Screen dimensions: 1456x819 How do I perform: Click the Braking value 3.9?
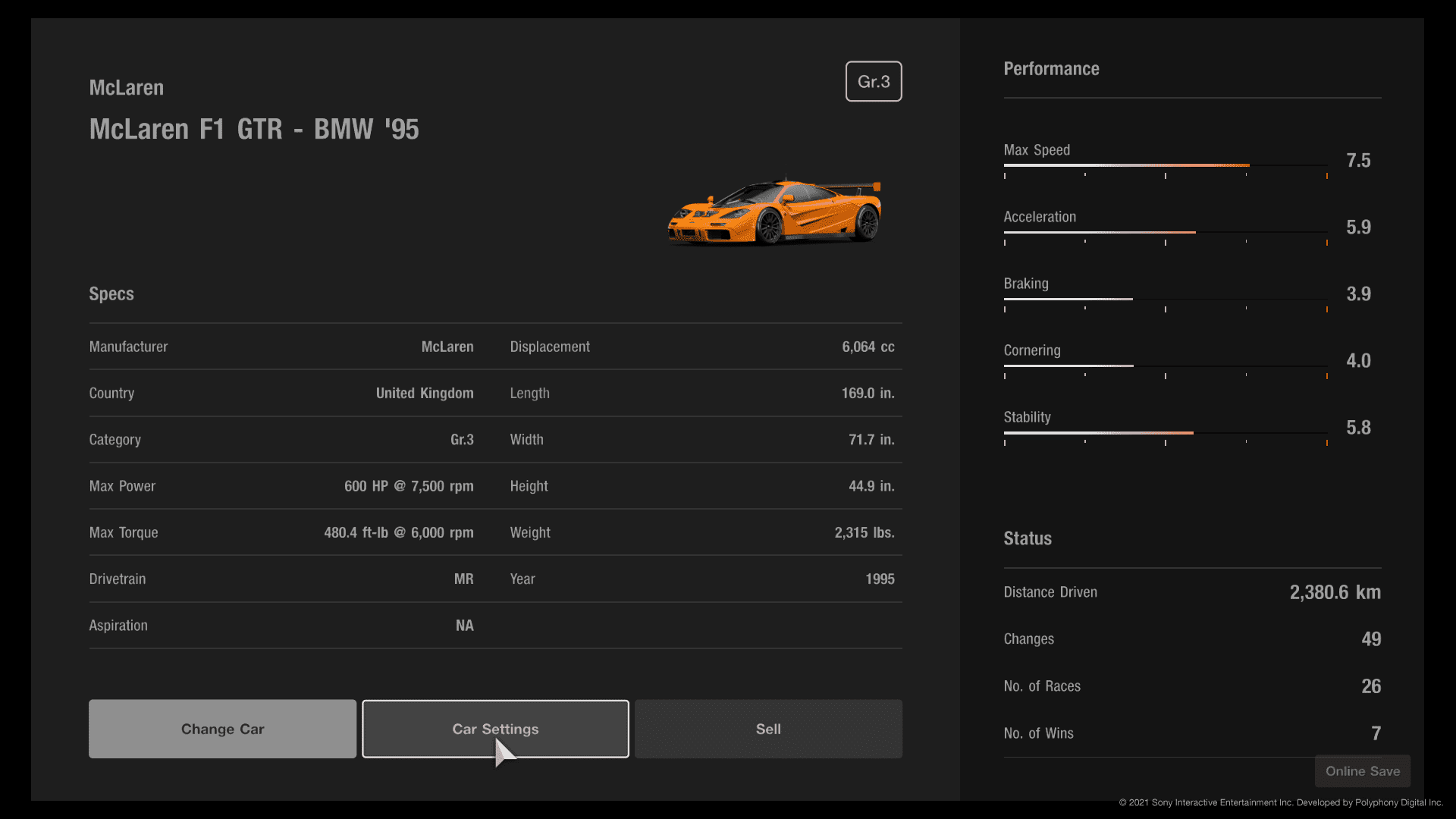[x=1358, y=294]
